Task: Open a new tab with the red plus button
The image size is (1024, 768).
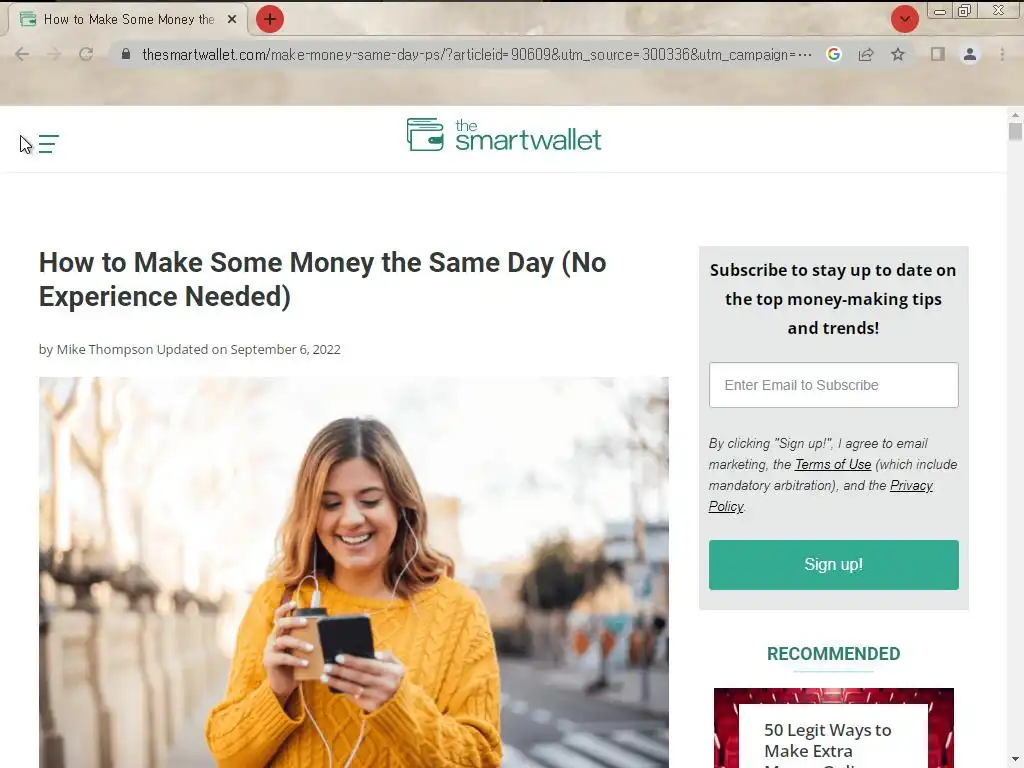Action: tap(270, 19)
